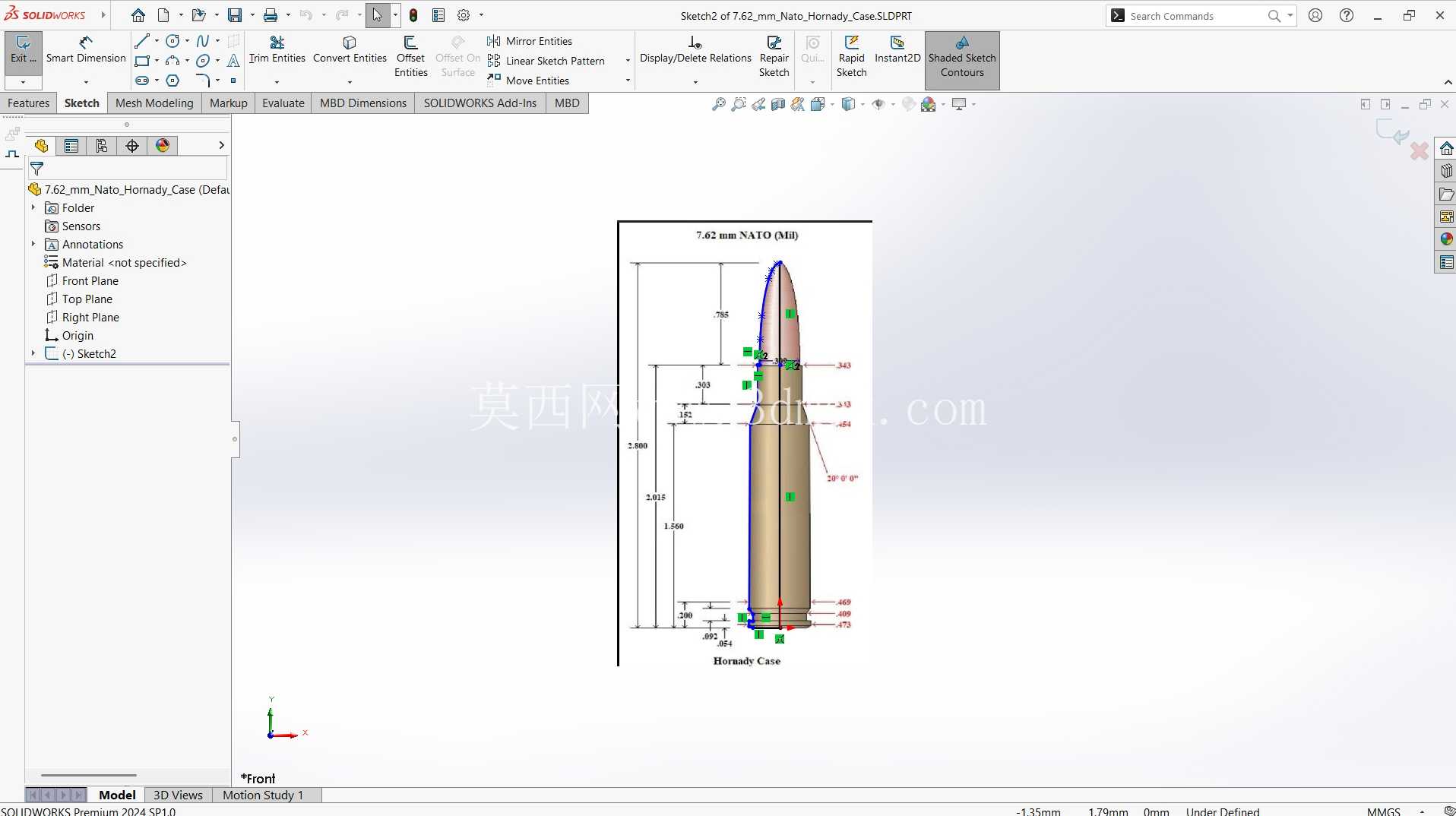The image size is (1456, 816).
Task: Select the Straight Slot tool
Action: pos(141,81)
